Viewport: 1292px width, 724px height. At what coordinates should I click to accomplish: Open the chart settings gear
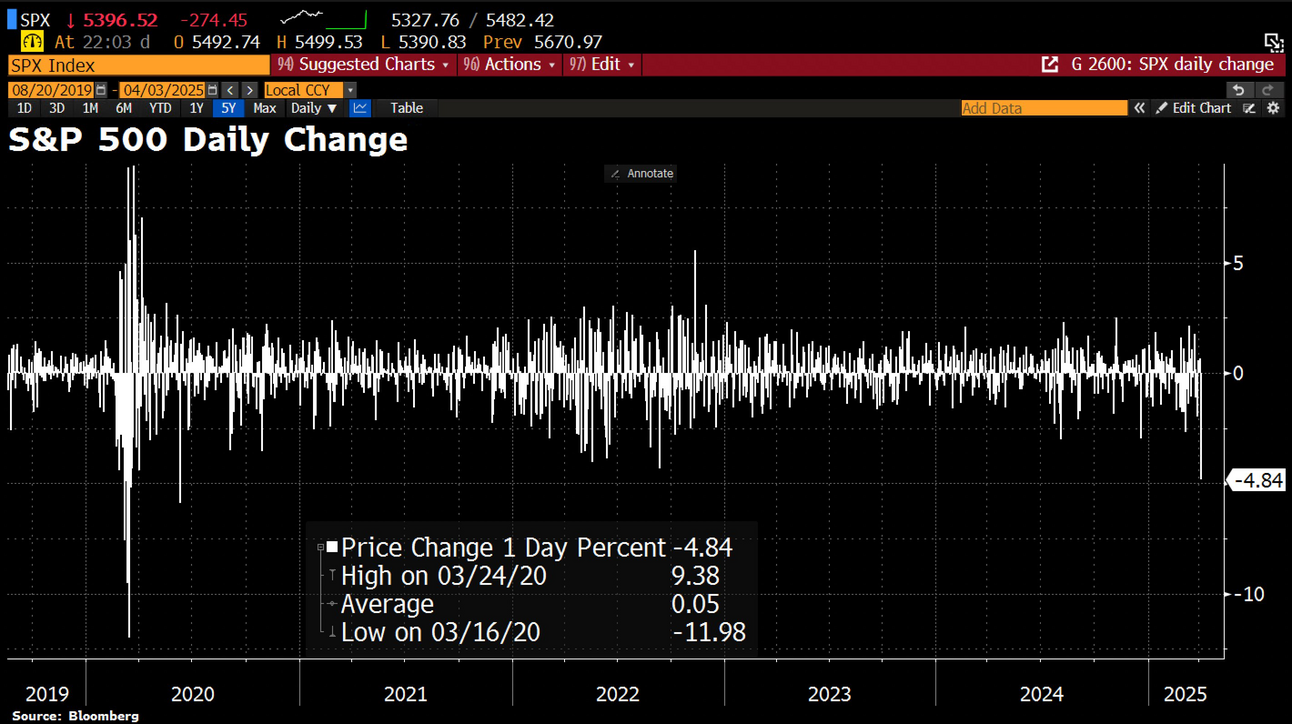(x=1273, y=108)
